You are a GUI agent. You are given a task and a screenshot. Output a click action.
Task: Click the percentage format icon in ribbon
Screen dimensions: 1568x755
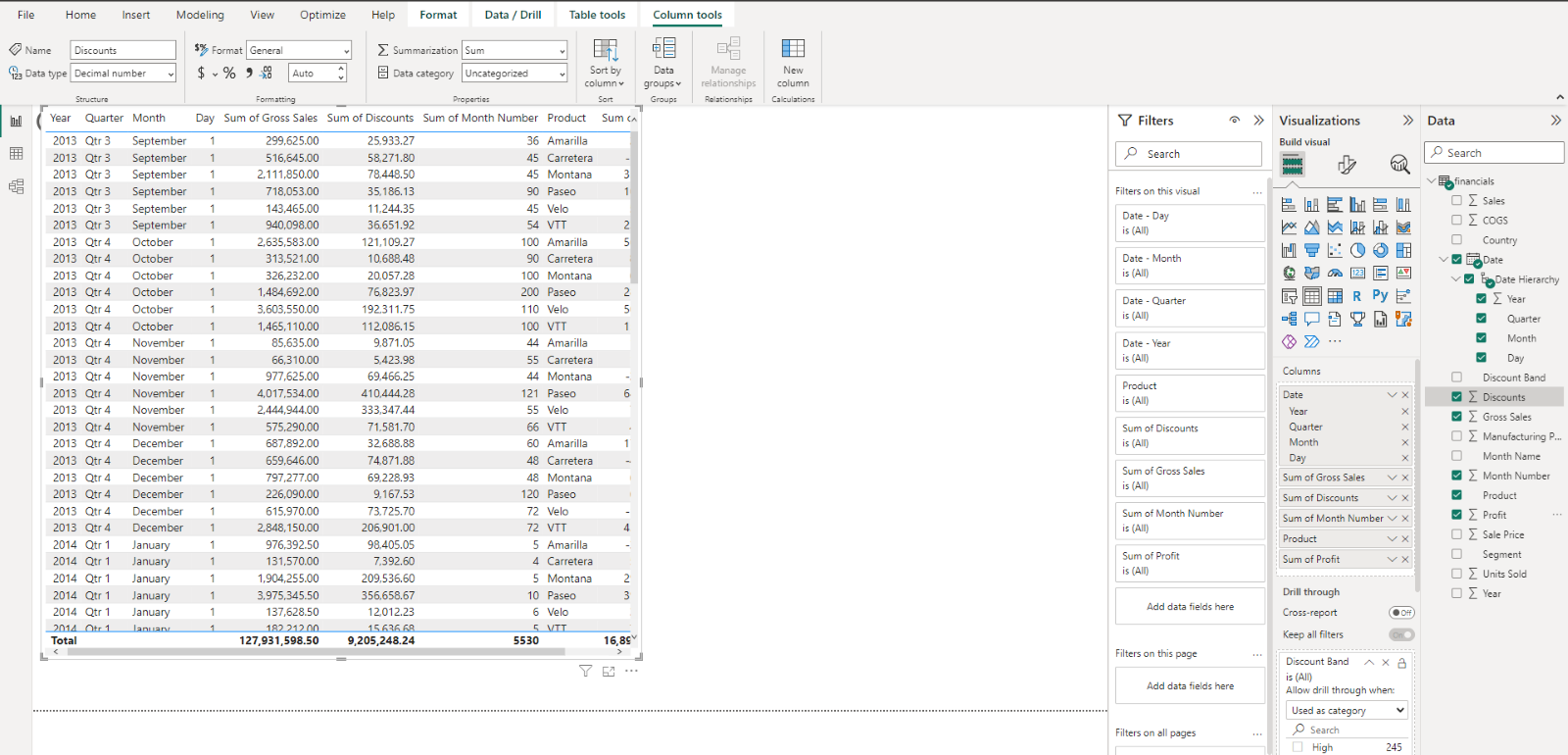coord(229,74)
